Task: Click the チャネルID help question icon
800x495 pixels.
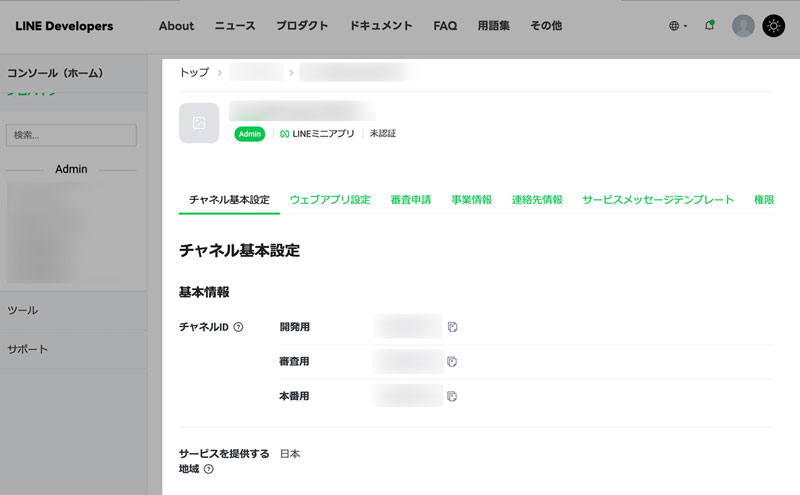Action: [238, 327]
